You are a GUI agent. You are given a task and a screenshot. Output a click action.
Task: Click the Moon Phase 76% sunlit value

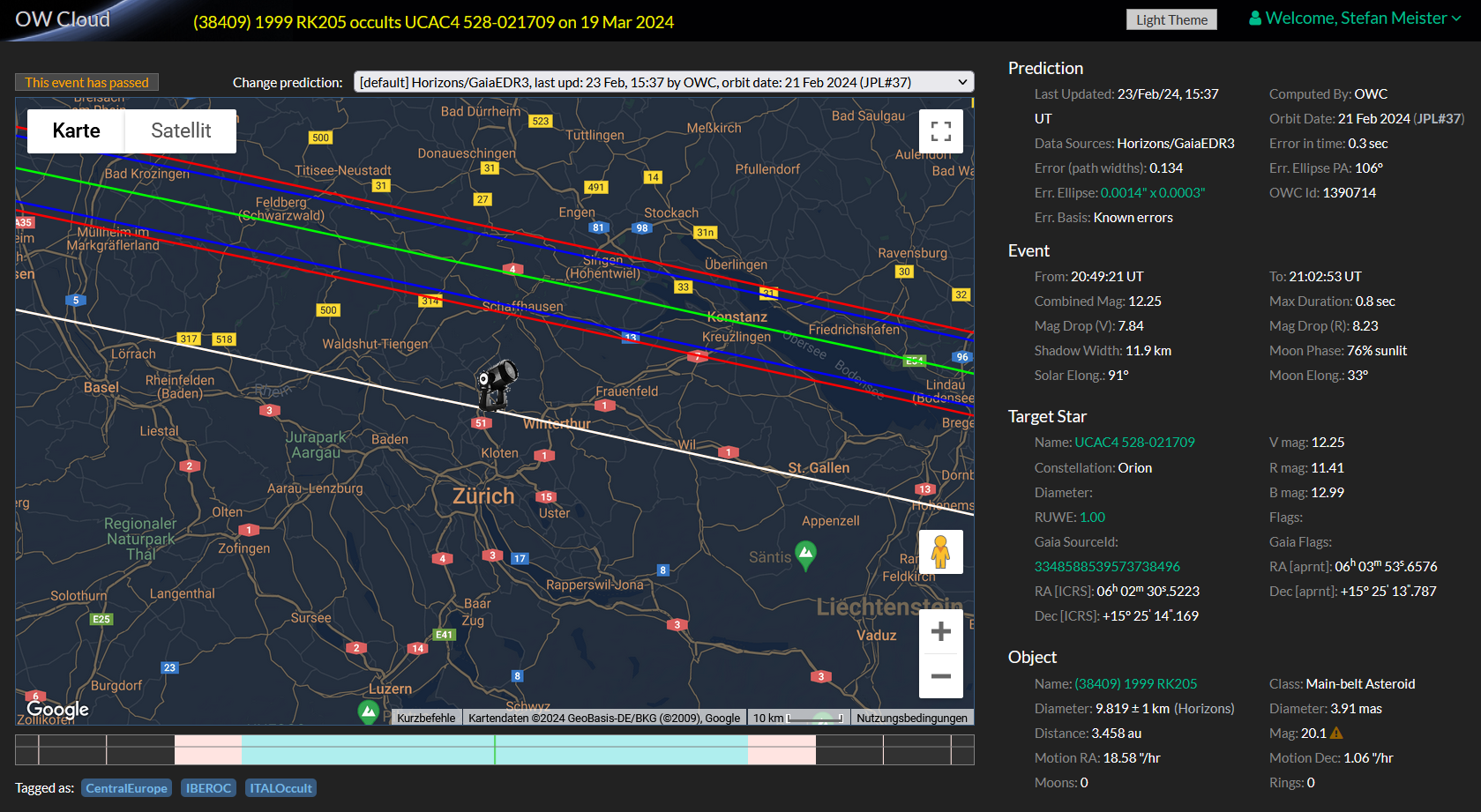[x=1377, y=351]
